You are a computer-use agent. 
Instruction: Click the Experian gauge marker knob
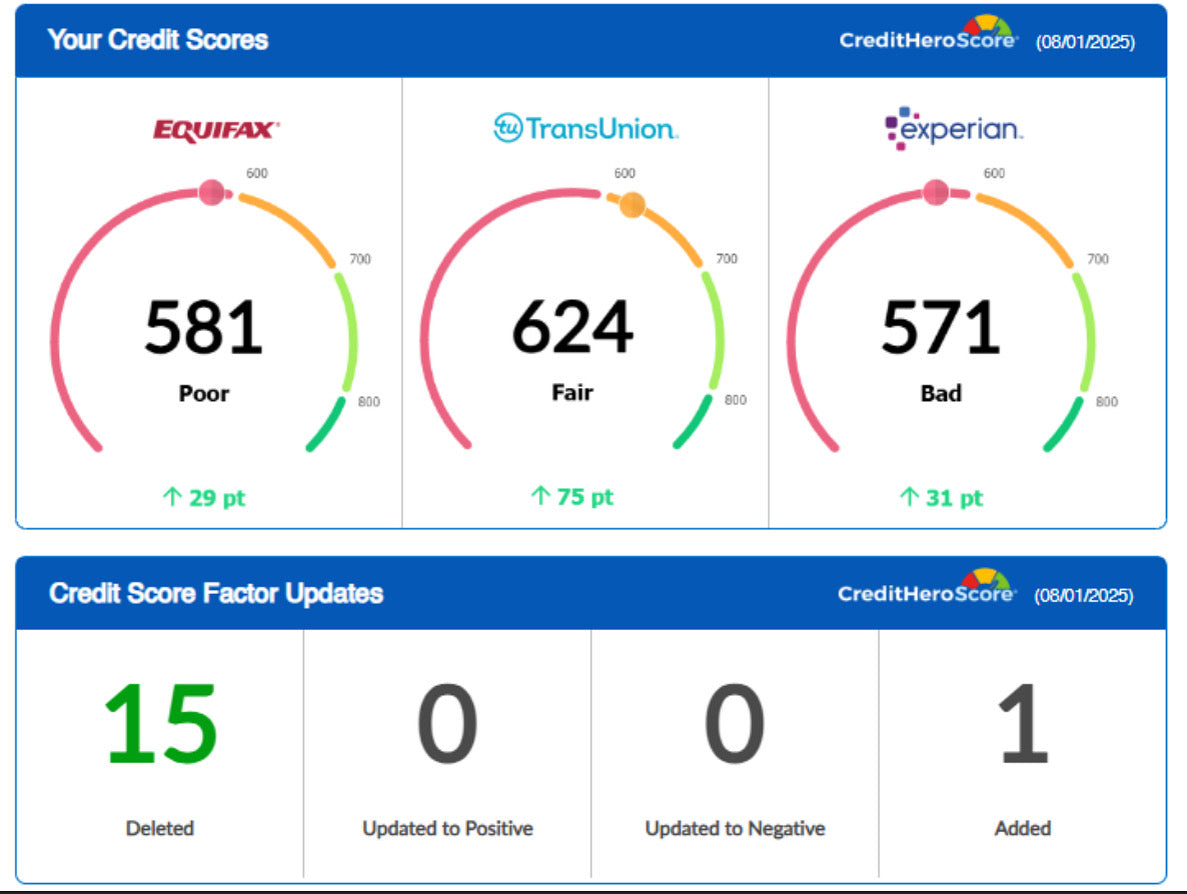[936, 192]
